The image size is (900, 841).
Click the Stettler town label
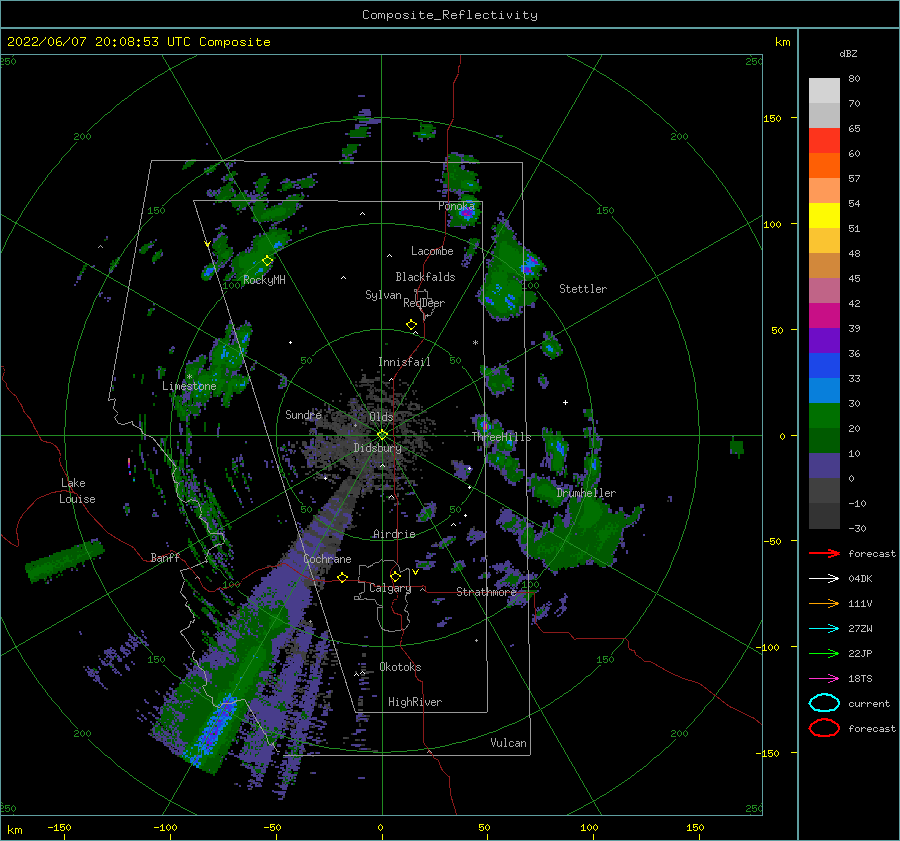click(x=583, y=289)
